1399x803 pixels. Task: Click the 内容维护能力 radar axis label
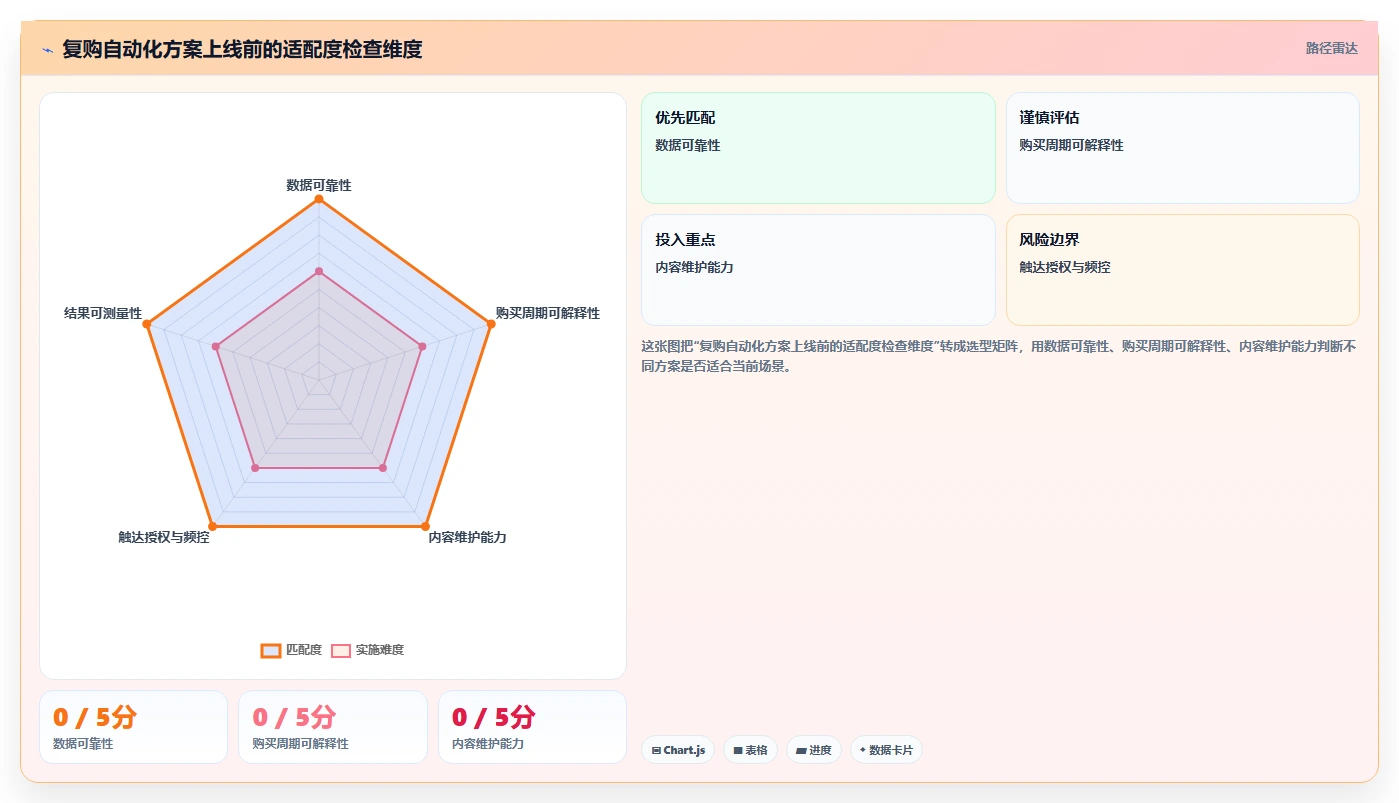pyautogui.click(x=467, y=537)
